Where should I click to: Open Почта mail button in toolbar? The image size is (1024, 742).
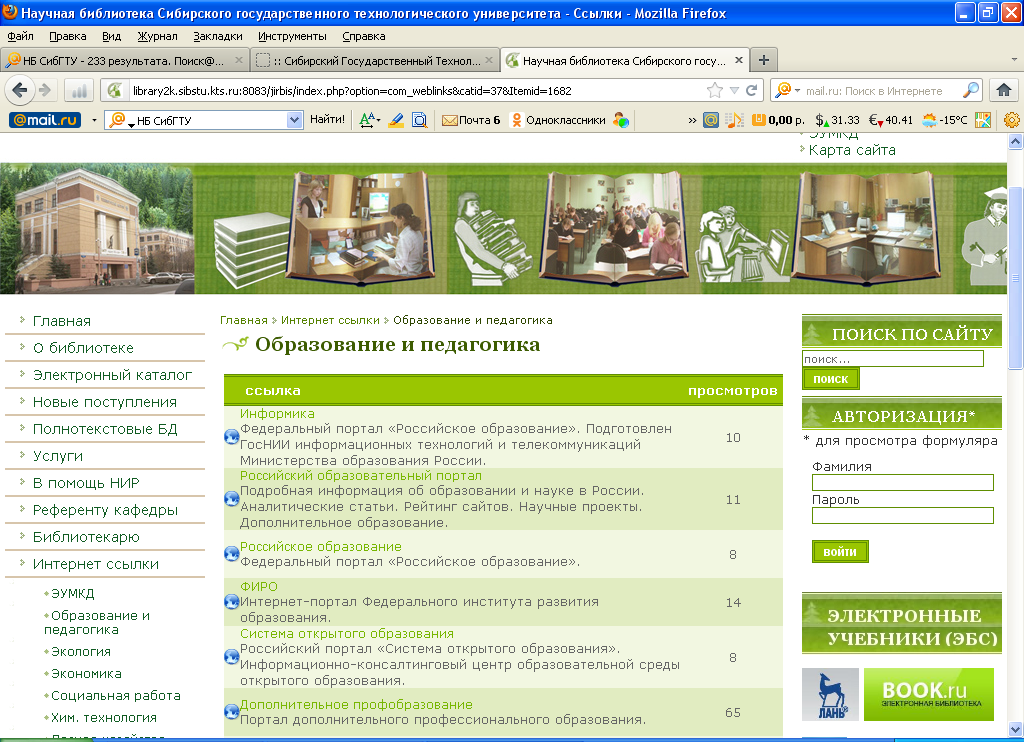pyautogui.click(x=471, y=120)
